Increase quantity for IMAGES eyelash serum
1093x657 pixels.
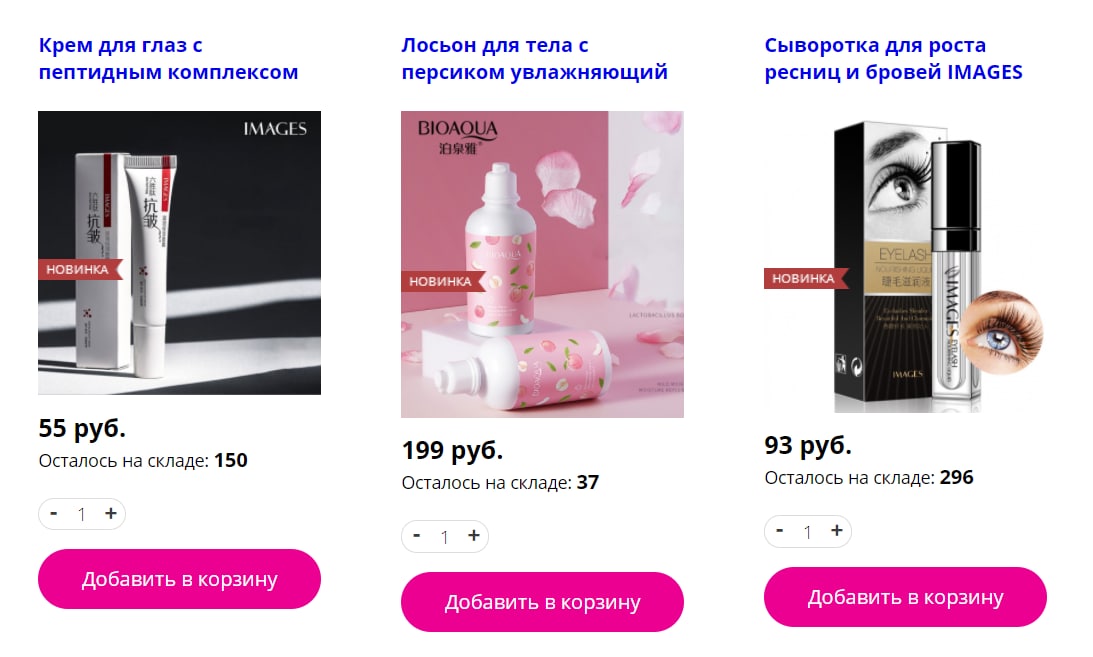(836, 532)
